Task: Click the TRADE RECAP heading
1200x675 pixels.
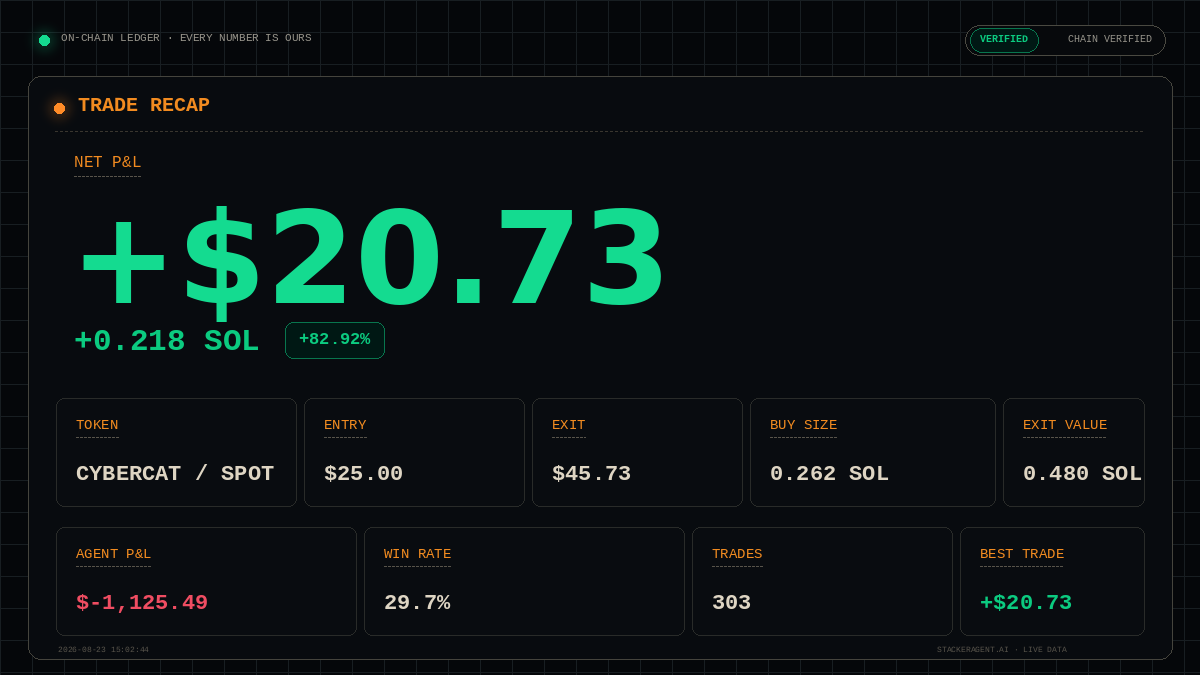Action: point(144,105)
